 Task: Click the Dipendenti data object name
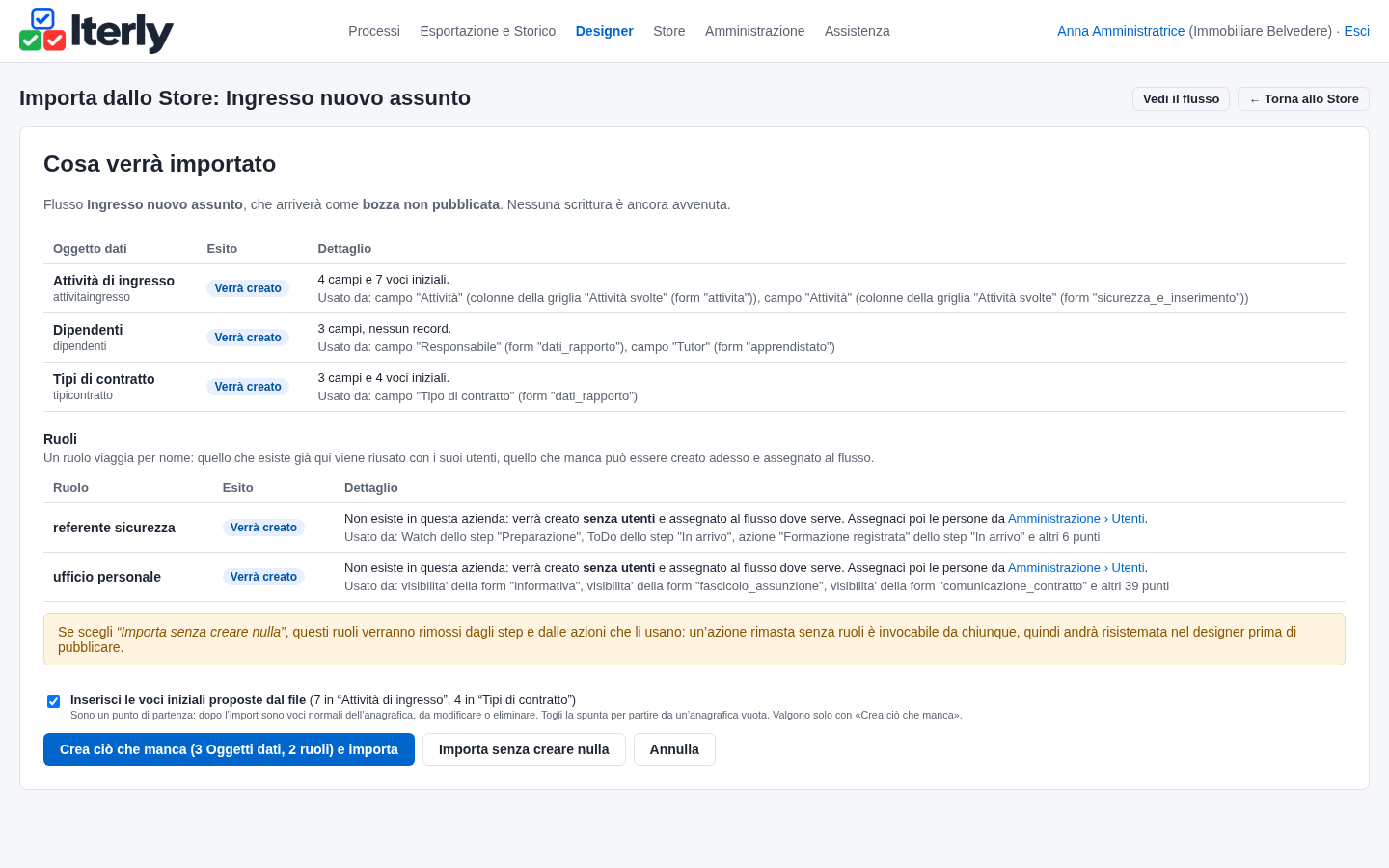pos(88,330)
